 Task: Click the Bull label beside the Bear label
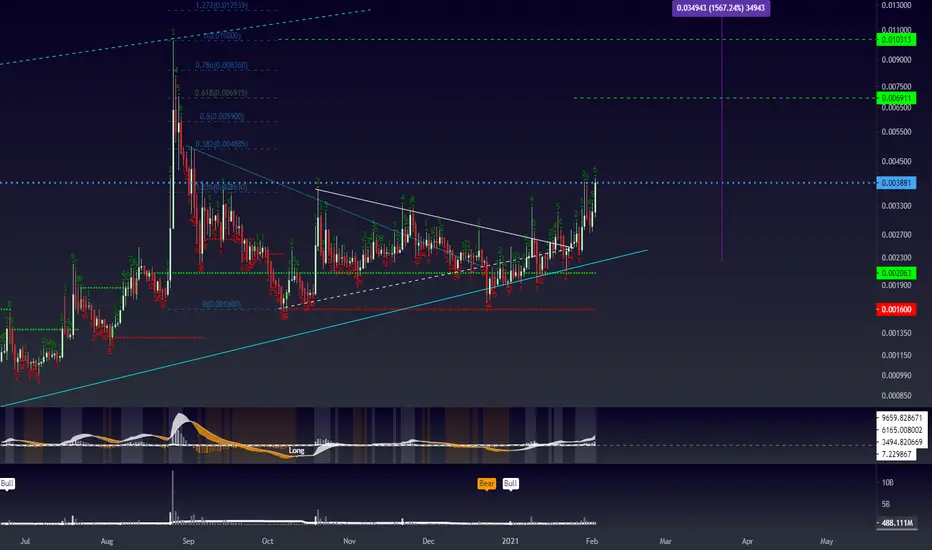510,483
